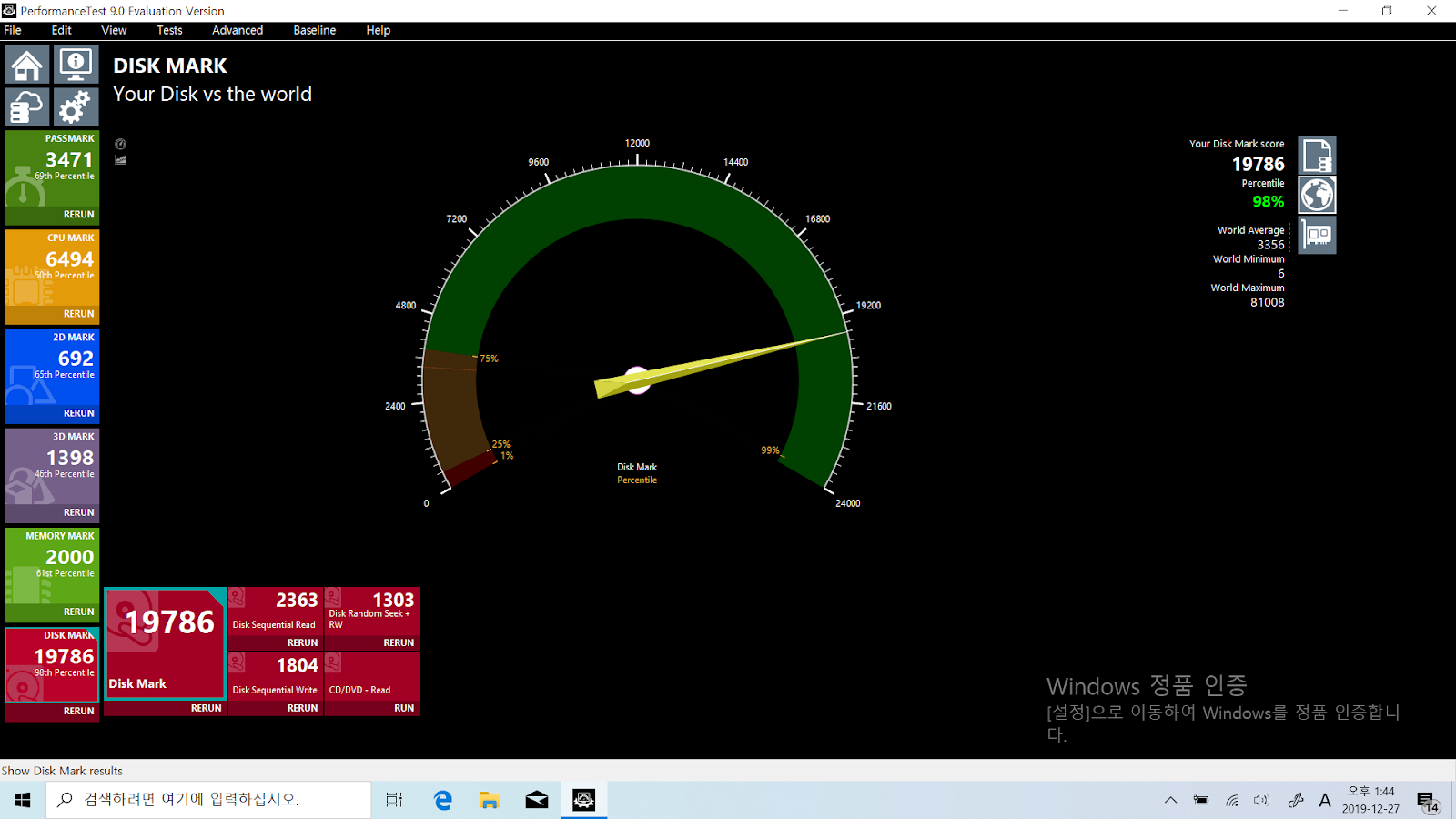Open the Disk Mark sidebar tile 19786

(52, 664)
